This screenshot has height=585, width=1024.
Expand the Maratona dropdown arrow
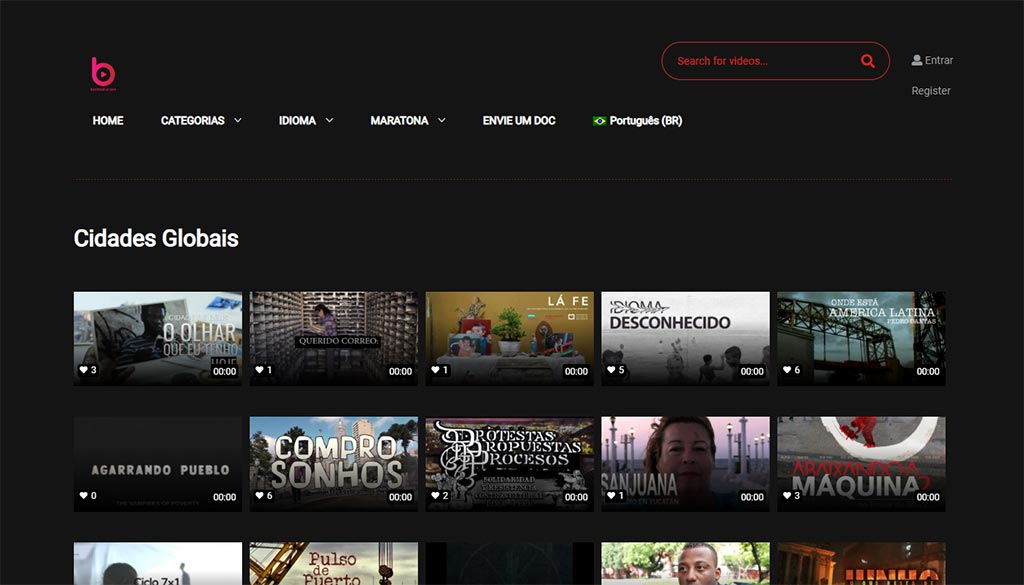[x=441, y=120]
